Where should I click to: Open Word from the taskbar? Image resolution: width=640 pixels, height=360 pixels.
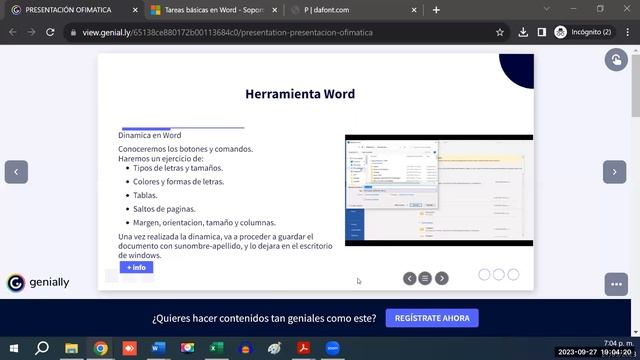(158, 348)
